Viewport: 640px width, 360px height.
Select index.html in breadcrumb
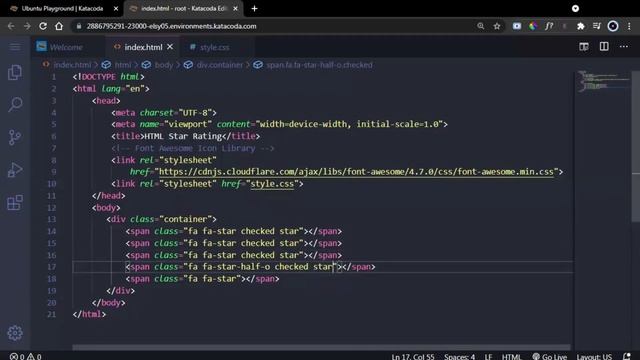72,65
